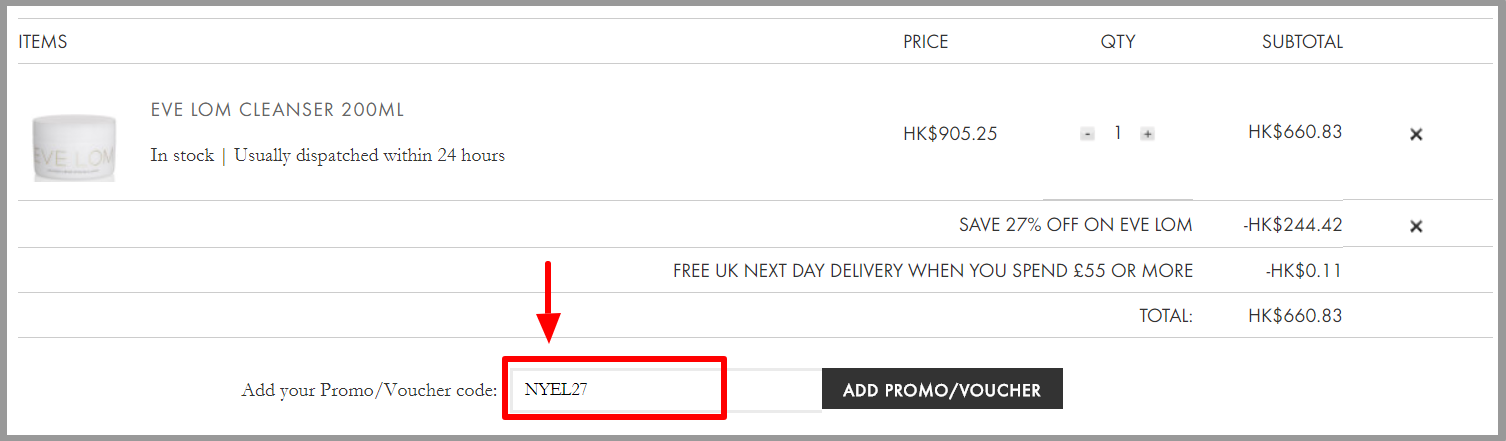Click the PRICE column header

click(x=925, y=42)
